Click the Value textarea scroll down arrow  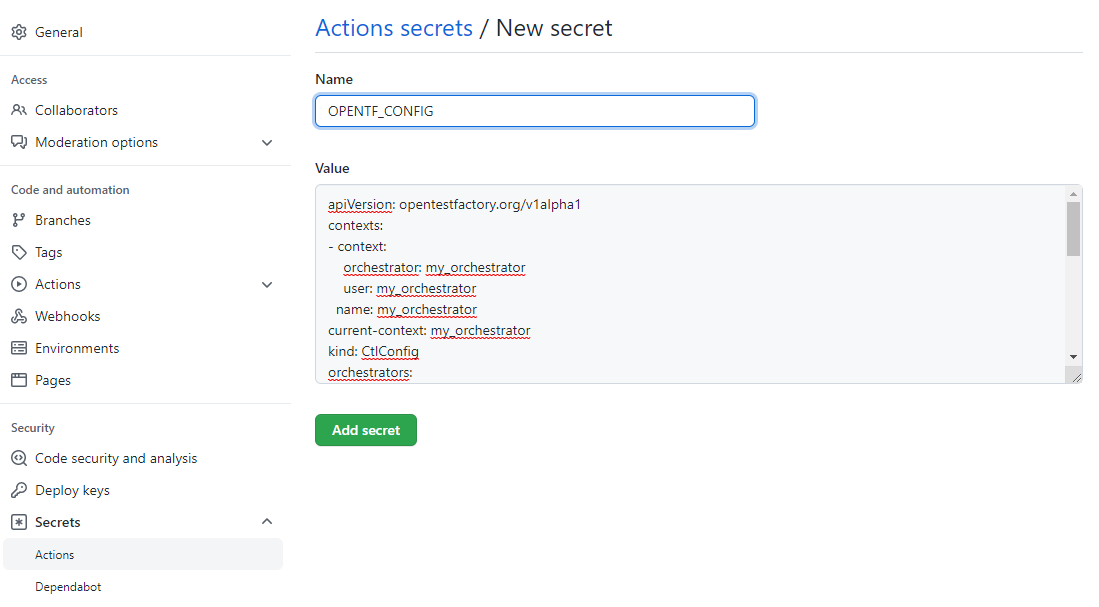[x=1073, y=357]
